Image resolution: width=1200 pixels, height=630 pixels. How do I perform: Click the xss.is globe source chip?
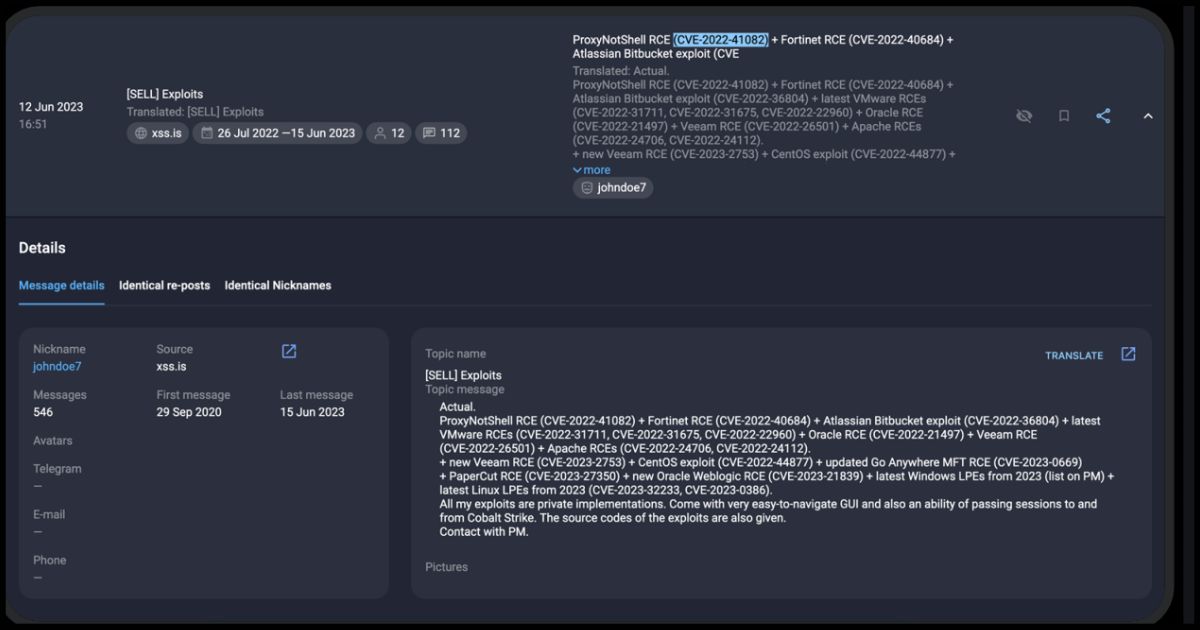pyautogui.click(x=158, y=133)
